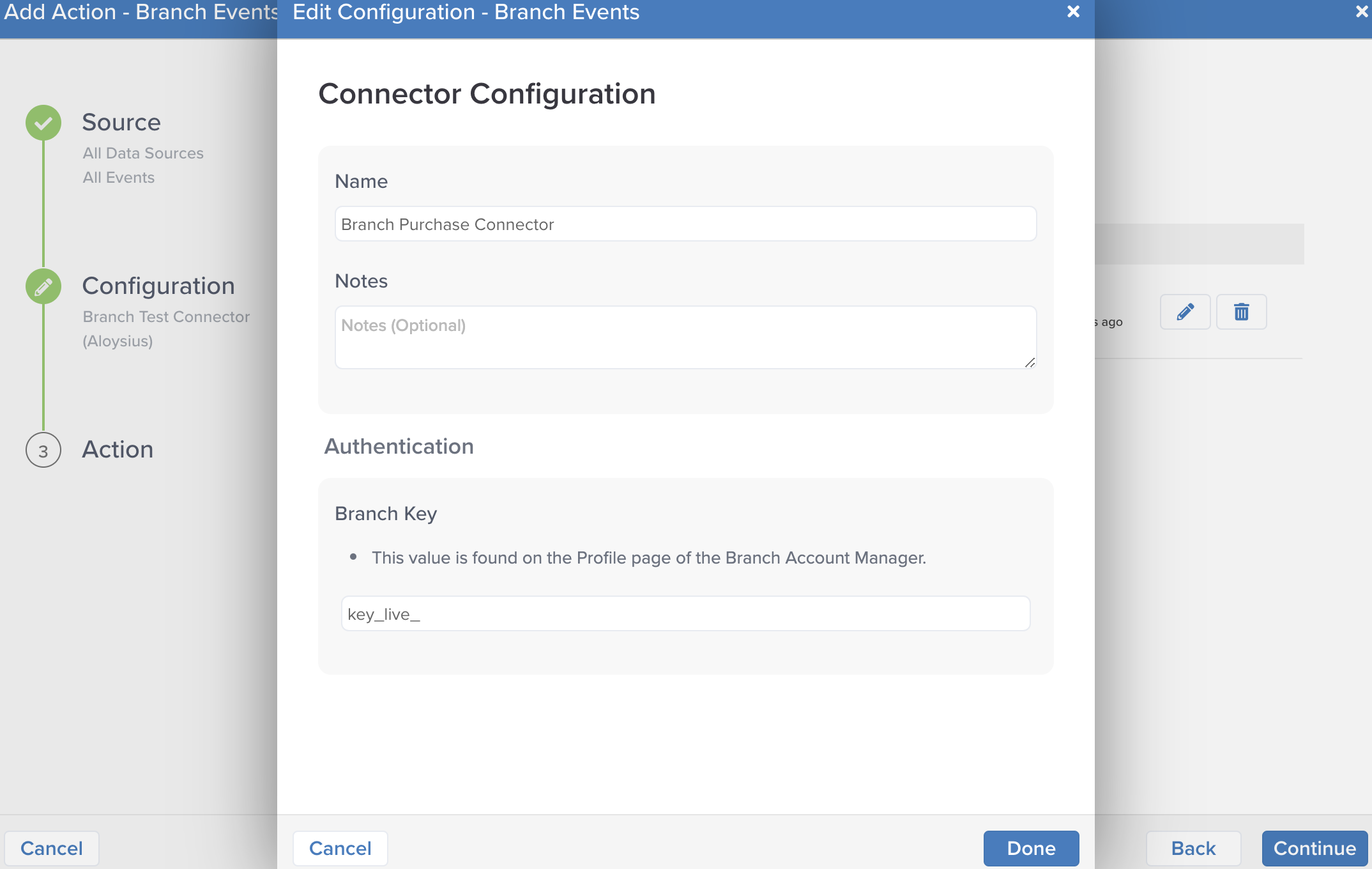The image size is (1372, 869).
Task: Click the Branch Key label
Action: (386, 514)
